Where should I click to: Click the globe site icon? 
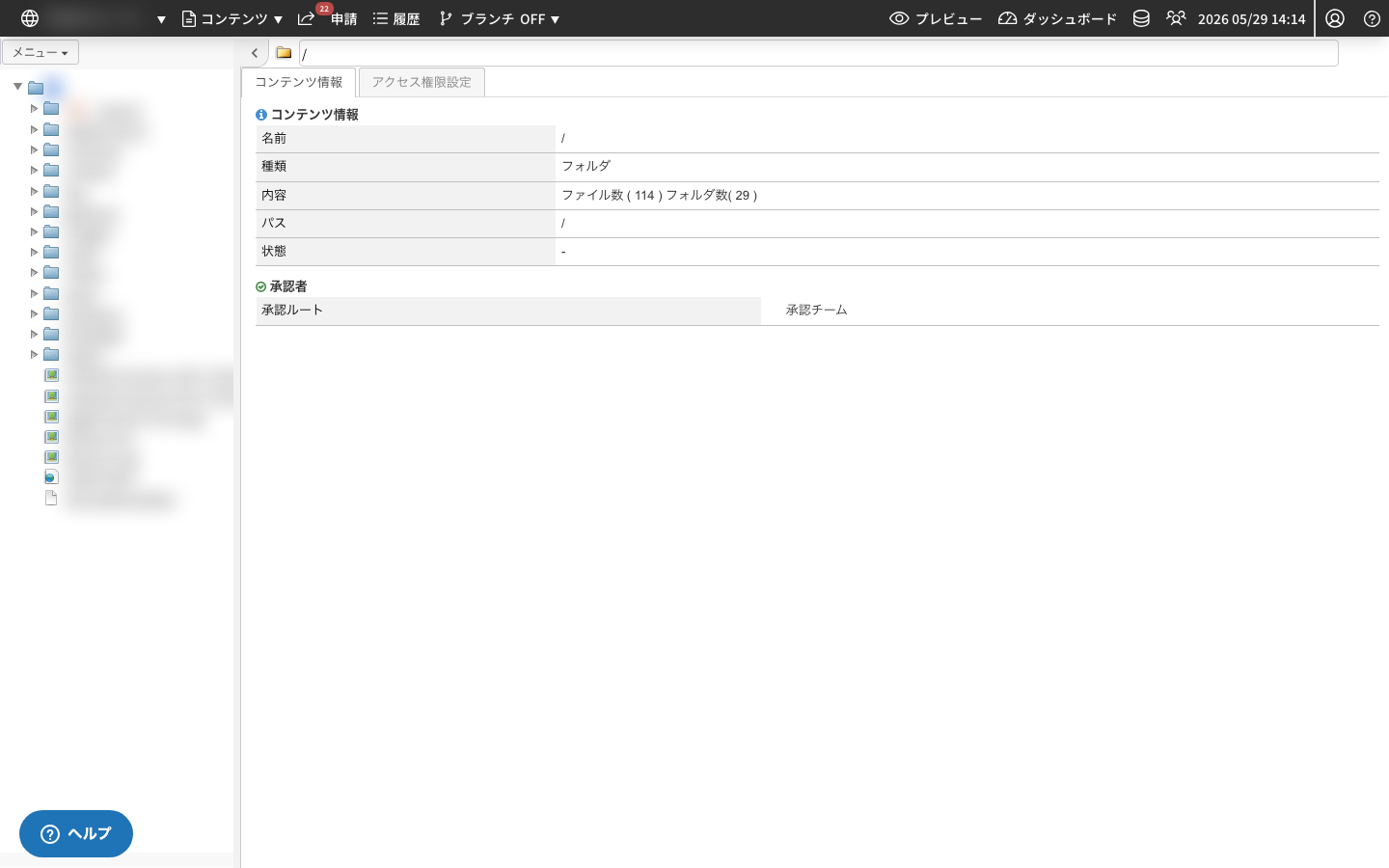tap(30, 18)
